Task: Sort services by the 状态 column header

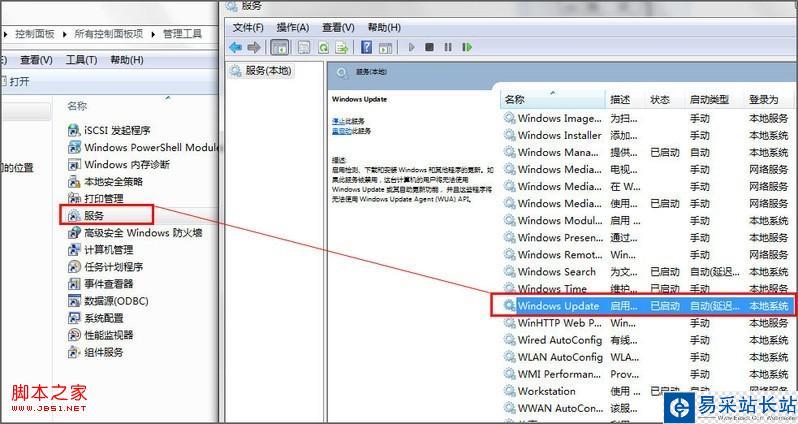Action: click(x=665, y=99)
